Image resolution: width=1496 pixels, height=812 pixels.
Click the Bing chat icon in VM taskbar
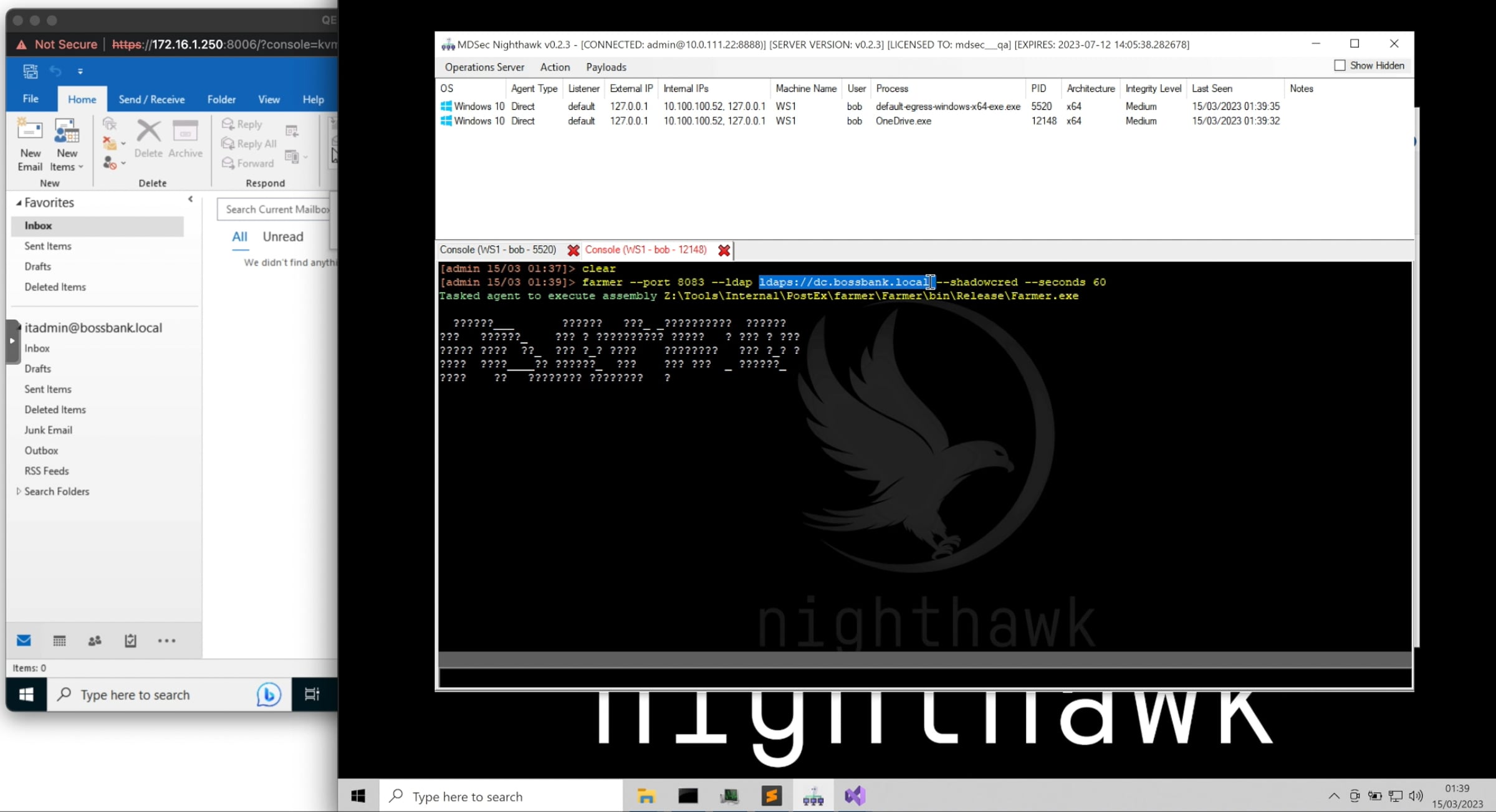[x=269, y=694]
